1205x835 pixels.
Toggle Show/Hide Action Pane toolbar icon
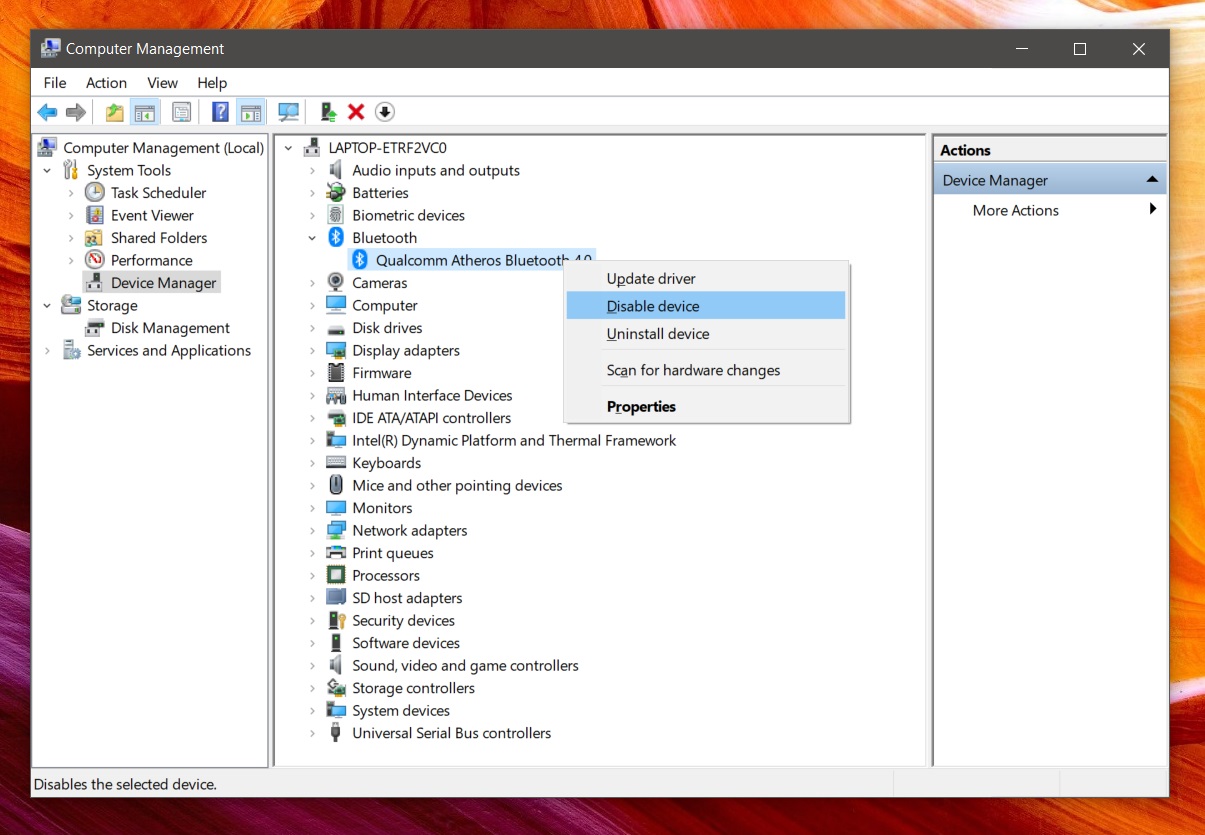pyautogui.click(x=251, y=112)
